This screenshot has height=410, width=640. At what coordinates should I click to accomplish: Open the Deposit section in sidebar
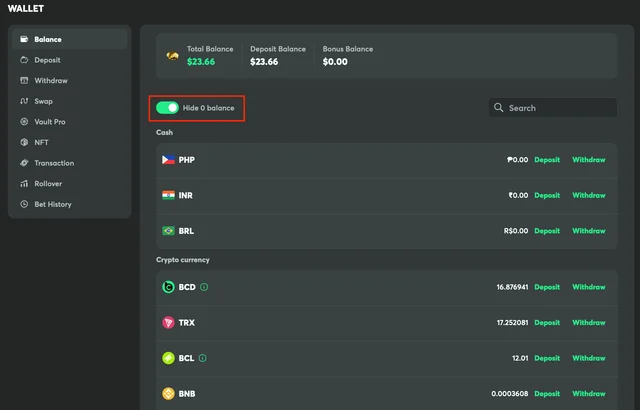click(x=69, y=60)
